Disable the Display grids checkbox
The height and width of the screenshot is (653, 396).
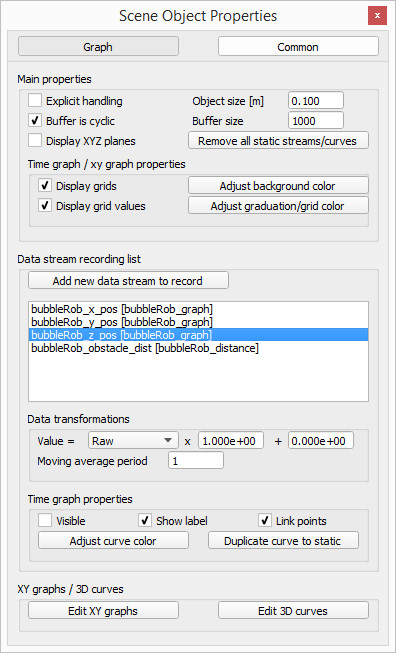45,186
